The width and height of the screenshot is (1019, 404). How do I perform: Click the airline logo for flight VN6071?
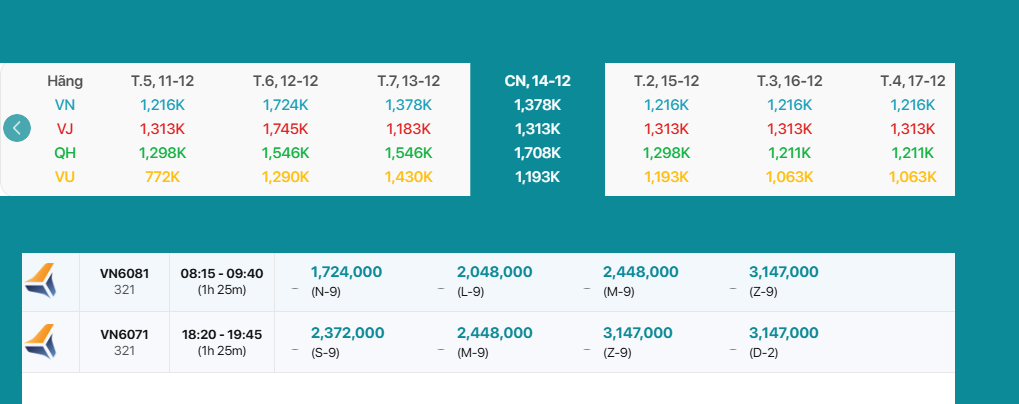41,341
